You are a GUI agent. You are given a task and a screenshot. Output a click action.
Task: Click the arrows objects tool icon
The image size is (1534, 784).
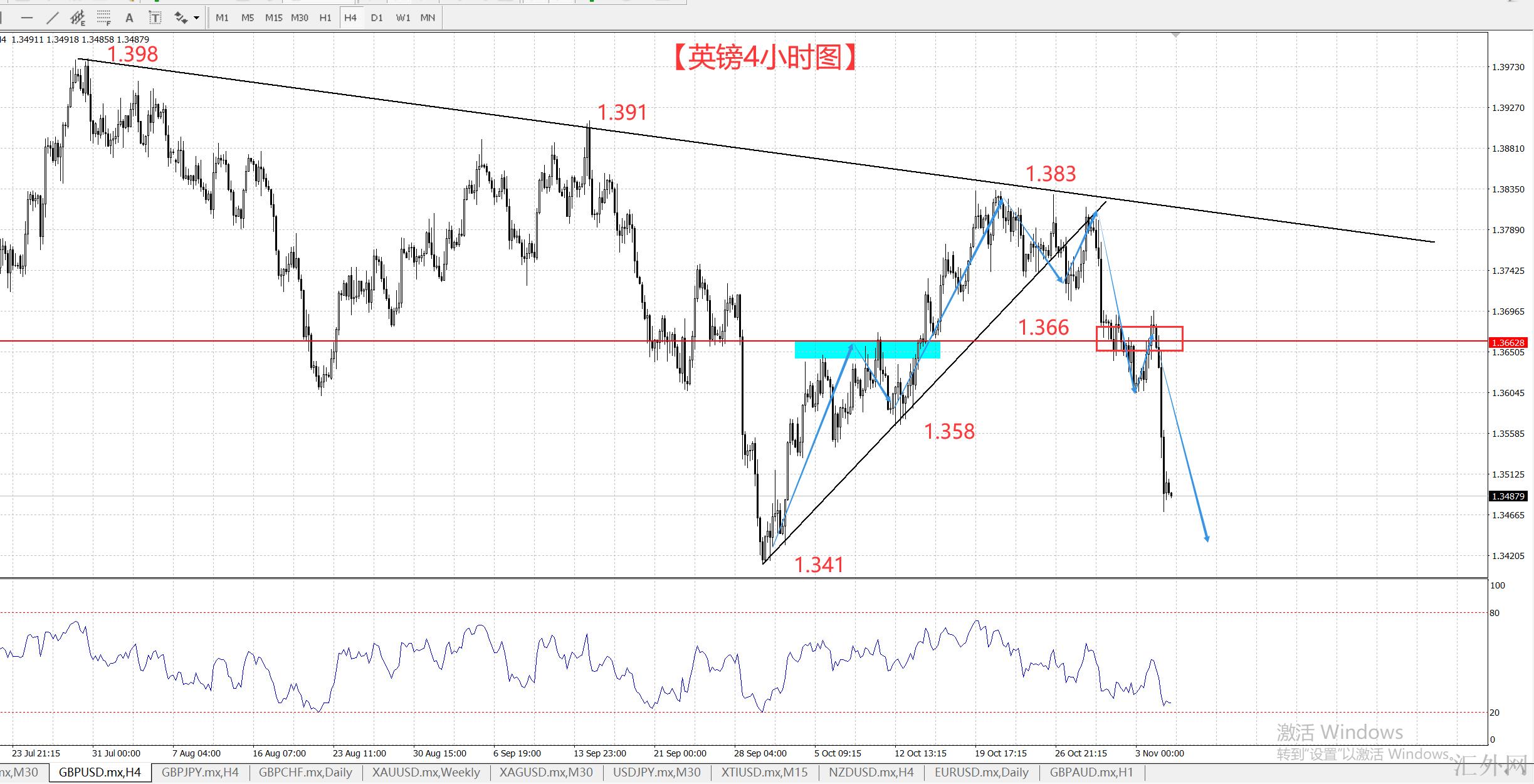coord(181,18)
